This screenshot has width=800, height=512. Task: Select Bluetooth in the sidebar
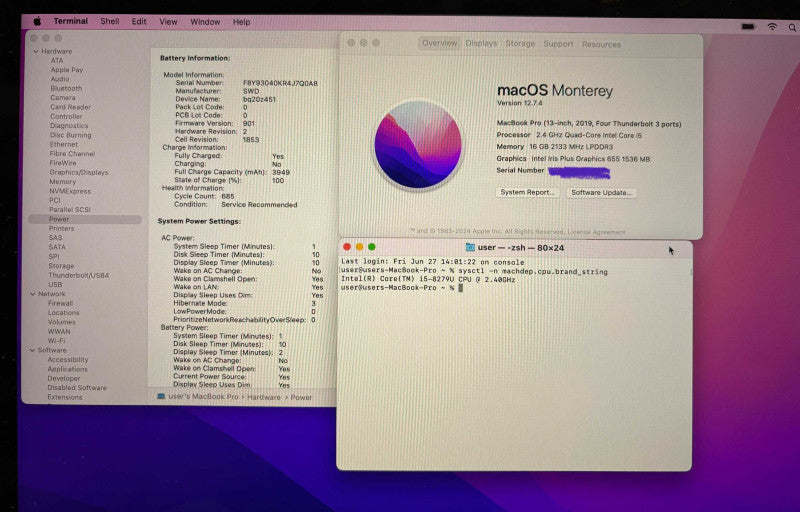pos(66,88)
